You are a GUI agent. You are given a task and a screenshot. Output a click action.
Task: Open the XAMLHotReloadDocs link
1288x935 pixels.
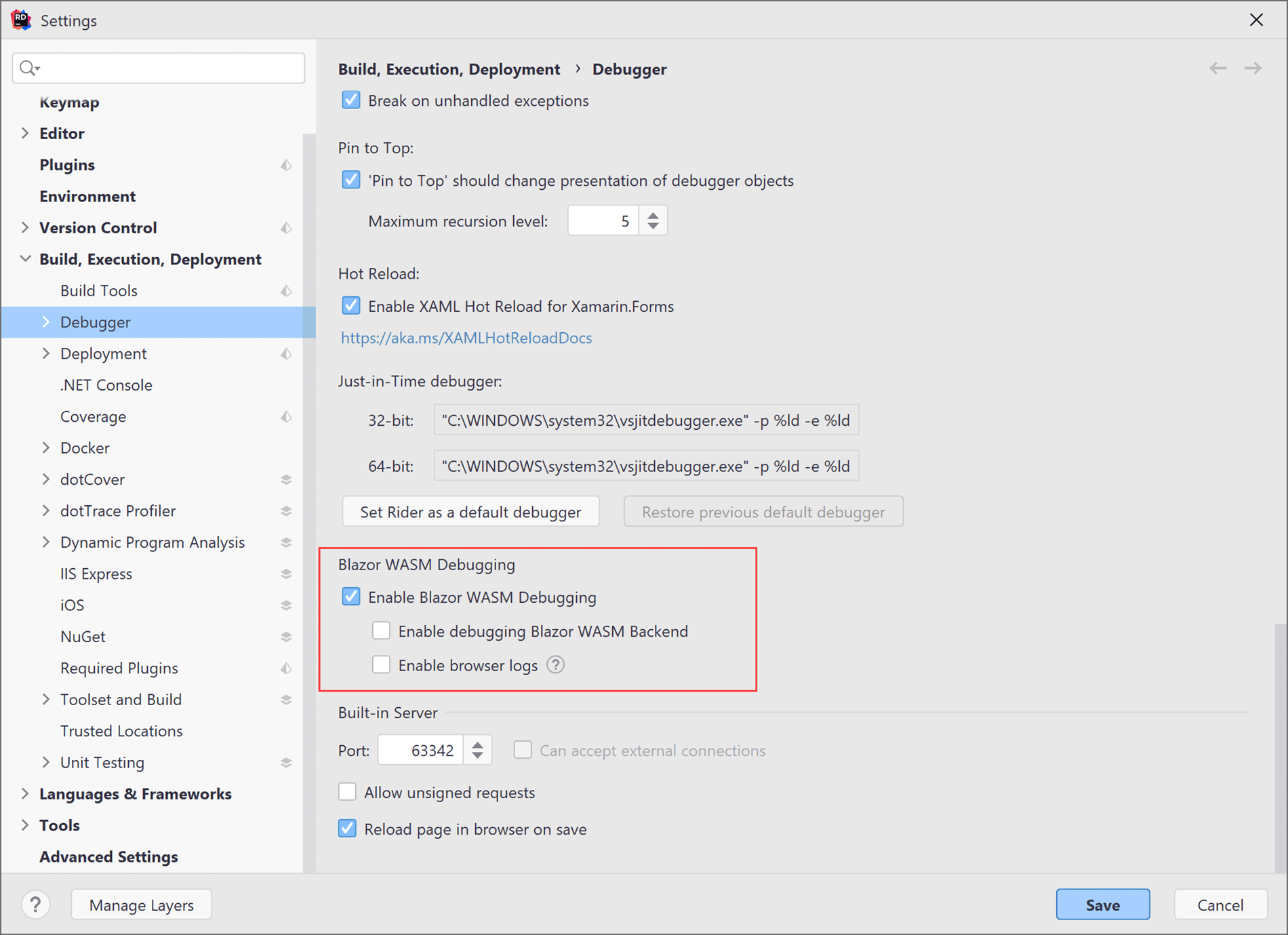pos(466,338)
